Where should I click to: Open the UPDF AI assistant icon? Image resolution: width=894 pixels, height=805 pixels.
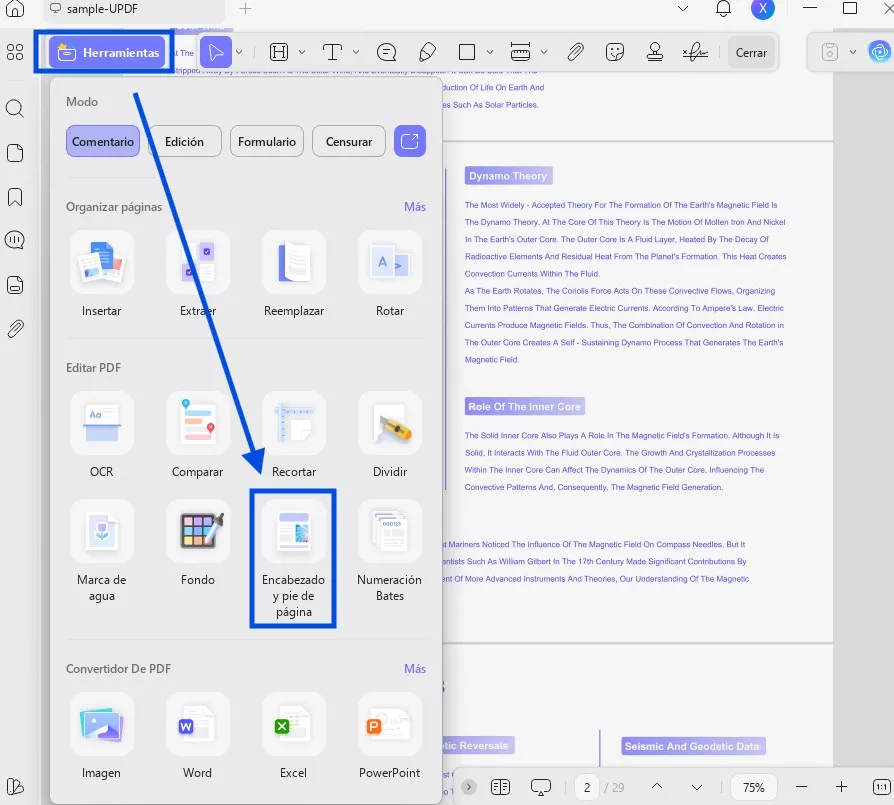point(879,52)
